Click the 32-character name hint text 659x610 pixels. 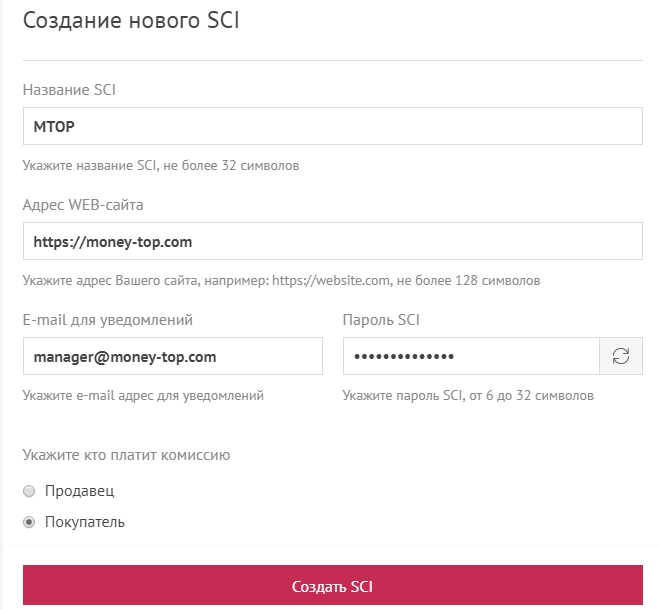pos(161,165)
